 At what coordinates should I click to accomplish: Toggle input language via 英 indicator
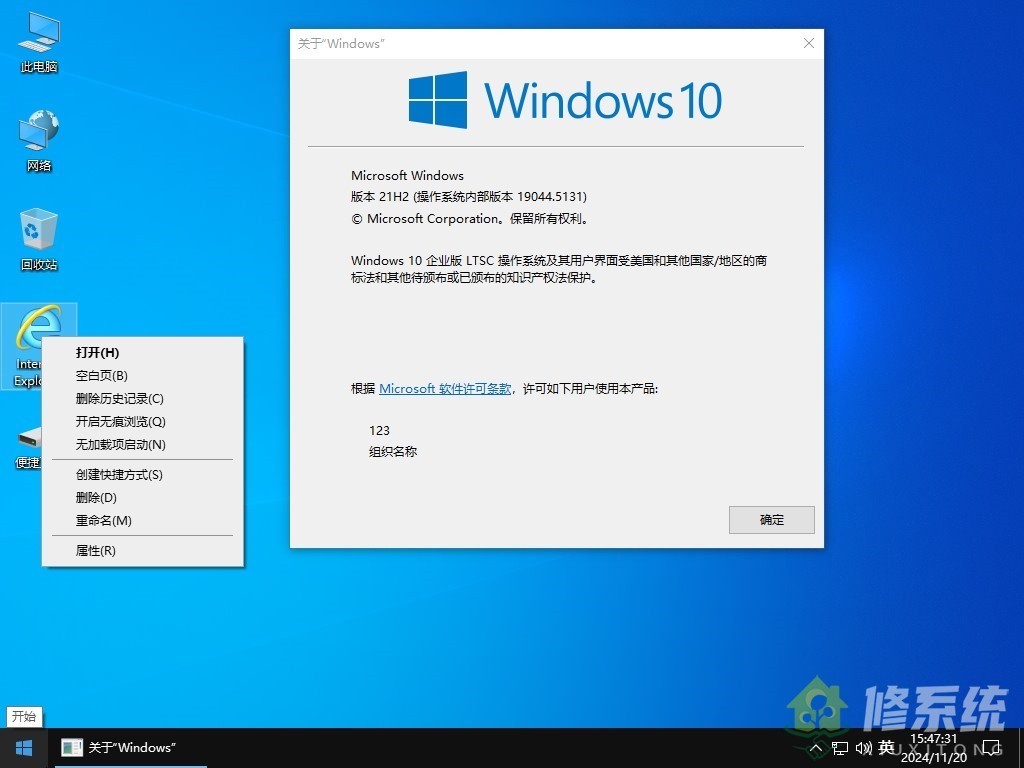tap(886, 747)
